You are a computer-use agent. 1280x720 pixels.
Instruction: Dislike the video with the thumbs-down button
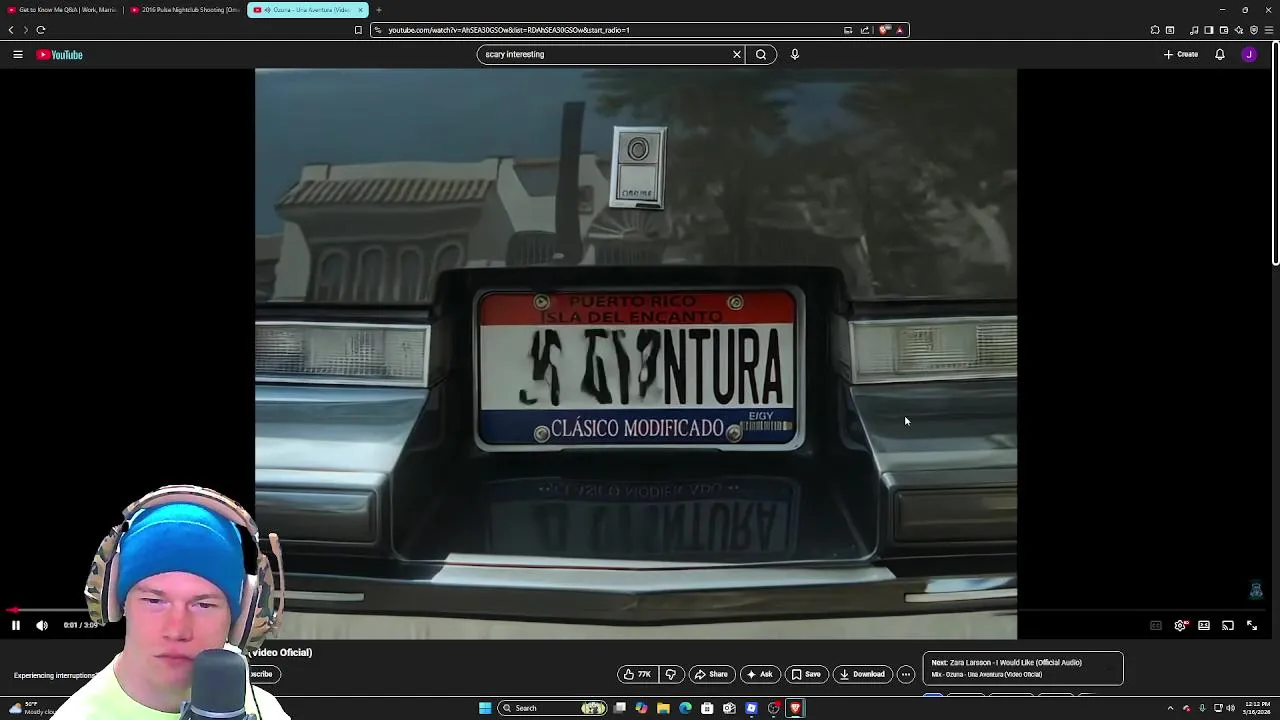click(671, 674)
